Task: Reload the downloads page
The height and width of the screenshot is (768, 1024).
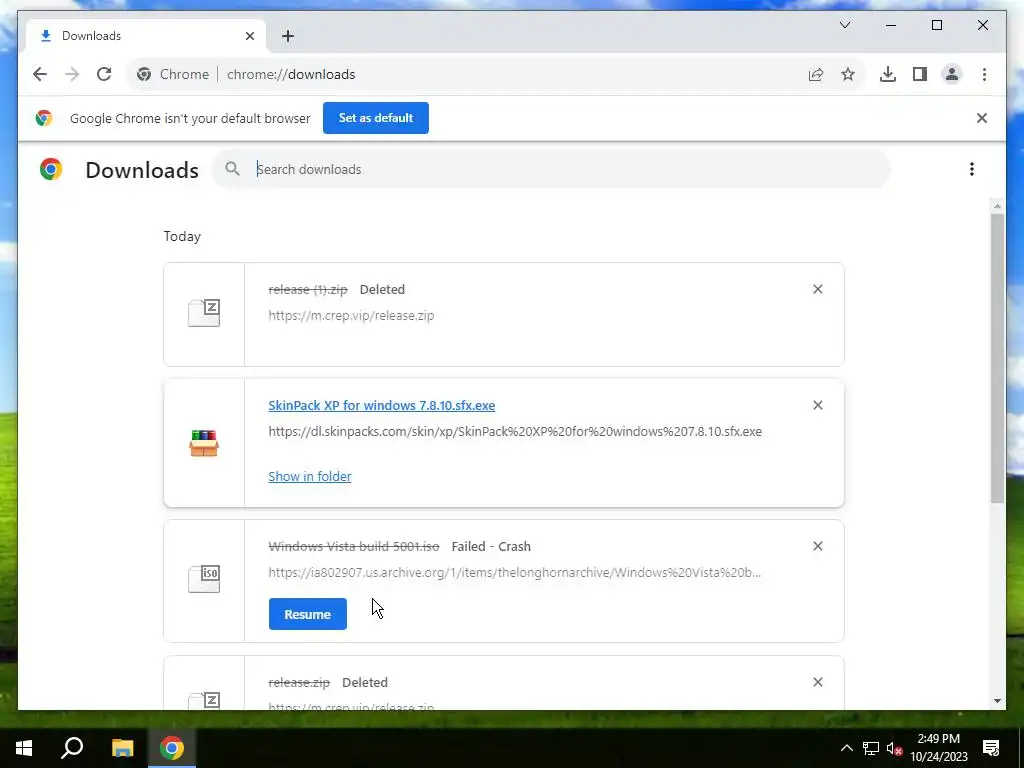Action: click(104, 74)
